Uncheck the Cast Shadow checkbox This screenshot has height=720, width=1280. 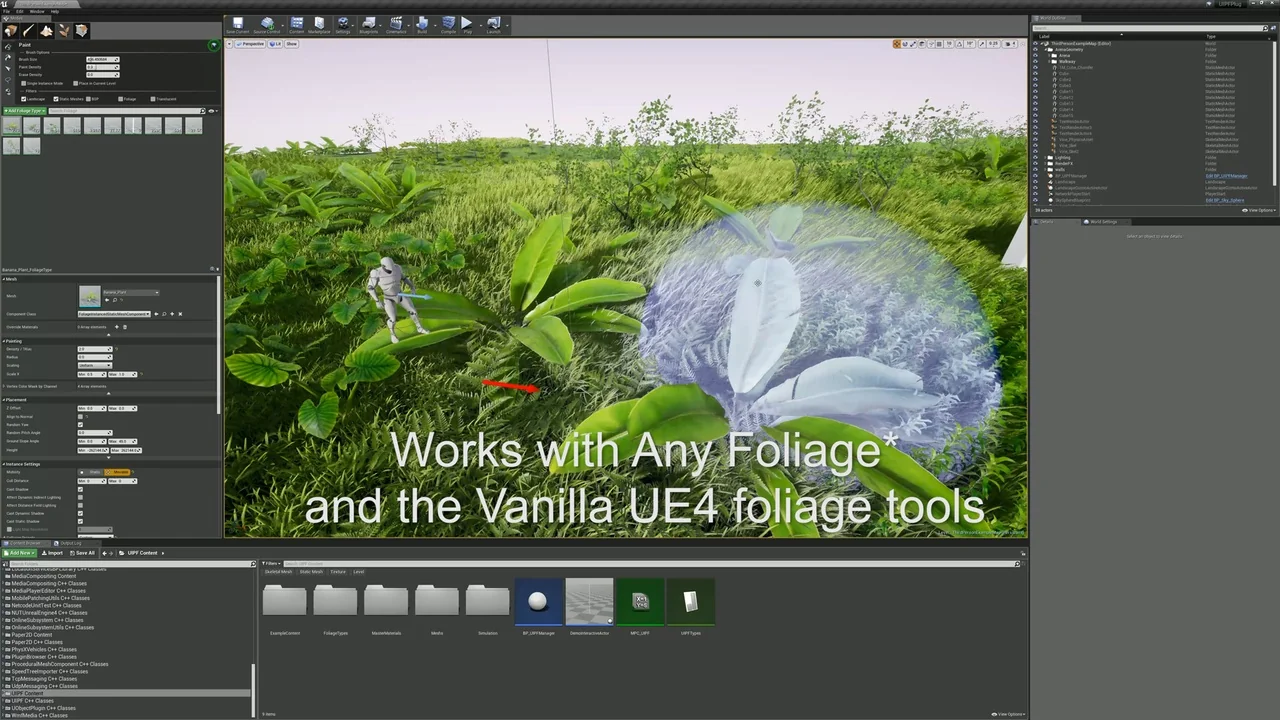pyautogui.click(x=81, y=489)
